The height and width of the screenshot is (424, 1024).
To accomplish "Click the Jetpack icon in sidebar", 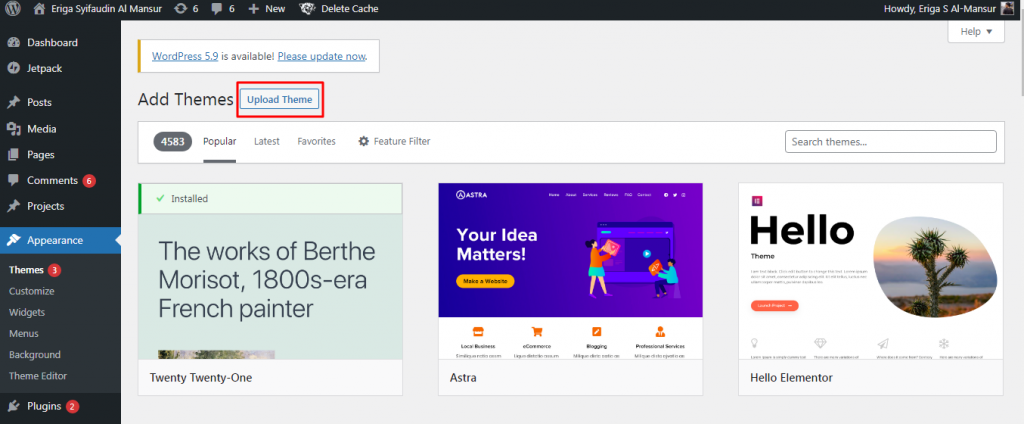I will 13,68.
